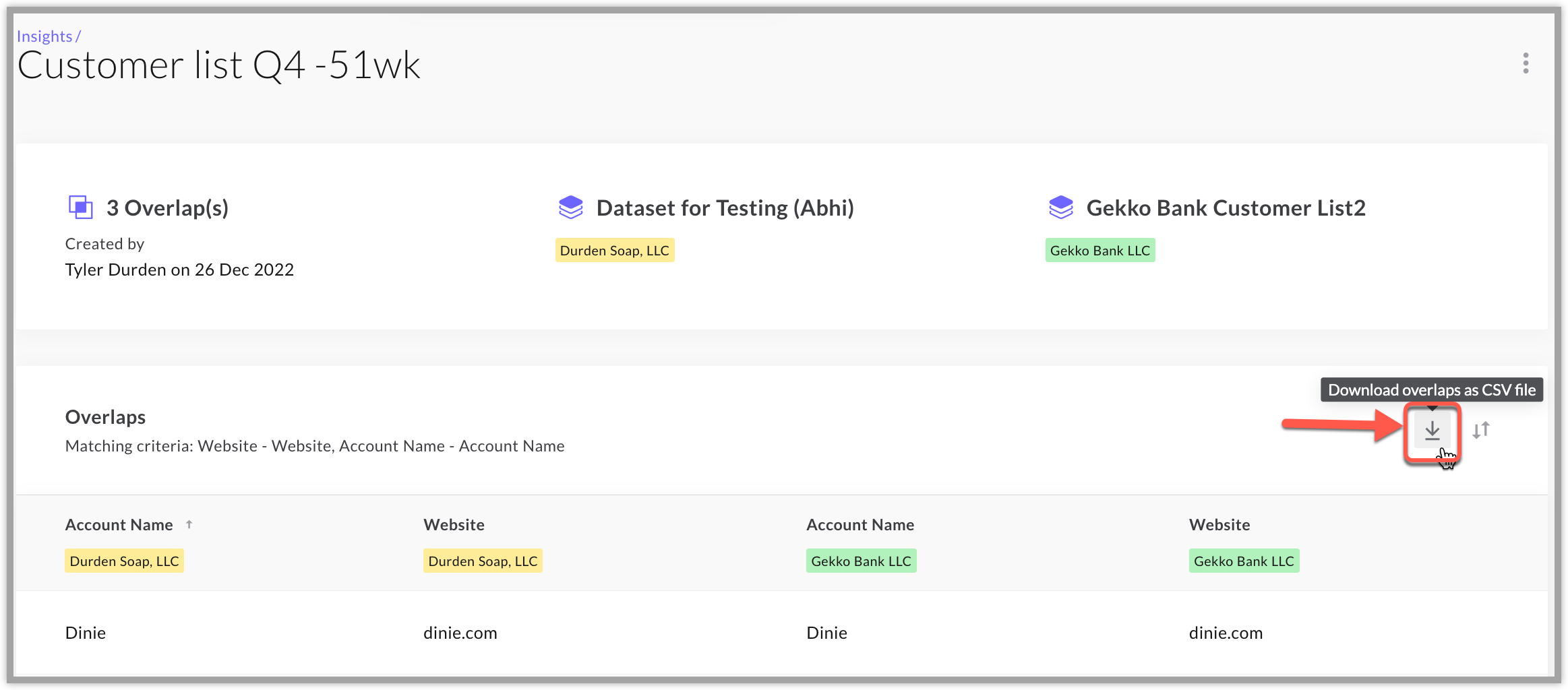Image resolution: width=1568 pixels, height=690 pixels.
Task: Toggle sort direction on the Account Name column
Action: (189, 524)
